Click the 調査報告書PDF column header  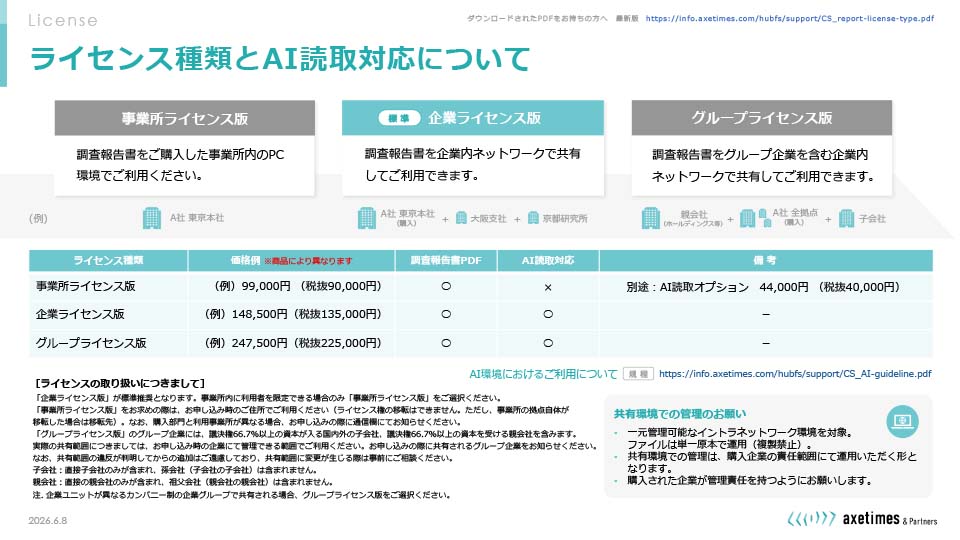(446, 260)
